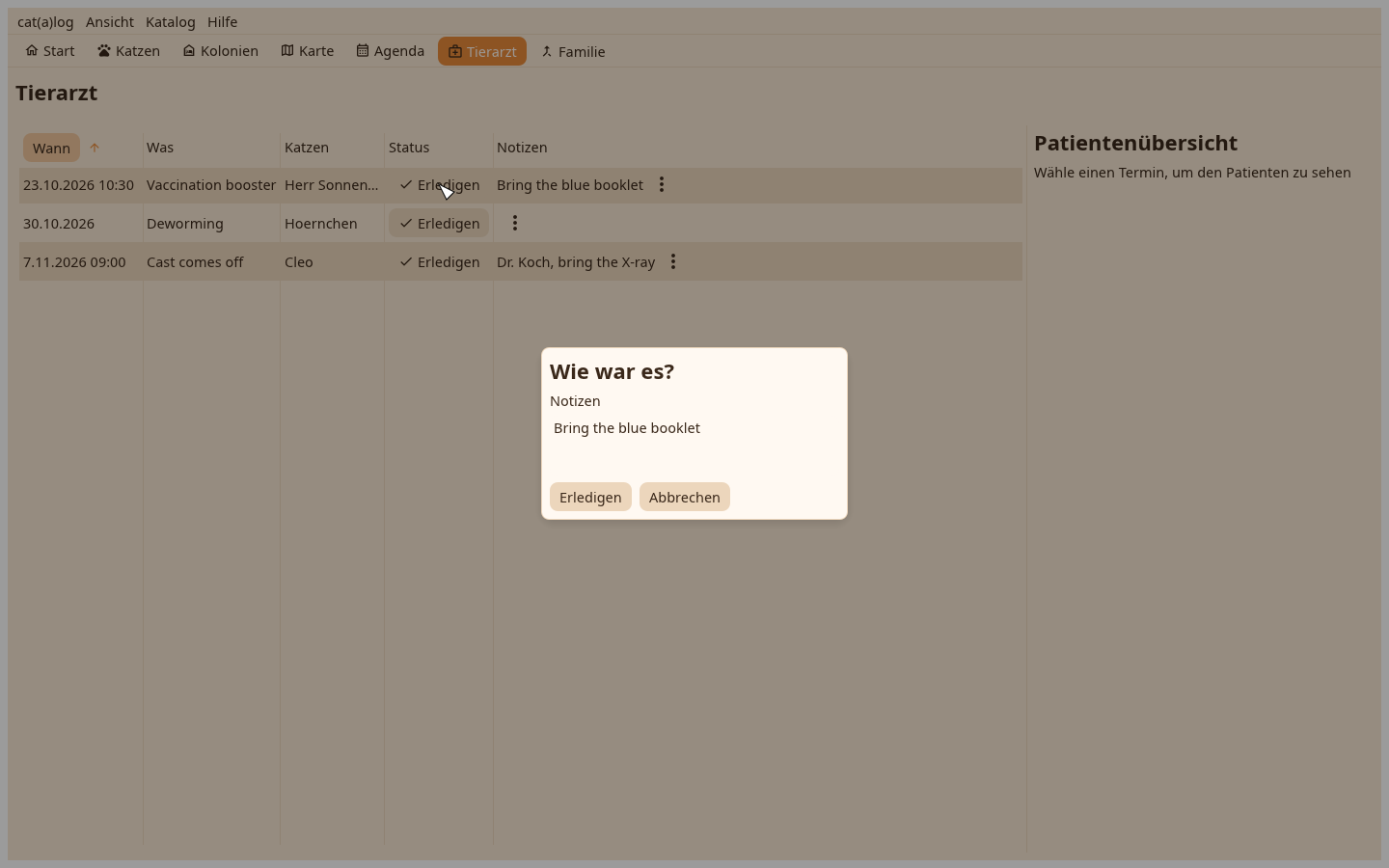This screenshot has height=868, width=1389.
Task: Open the Katalog menu
Action: [x=171, y=21]
